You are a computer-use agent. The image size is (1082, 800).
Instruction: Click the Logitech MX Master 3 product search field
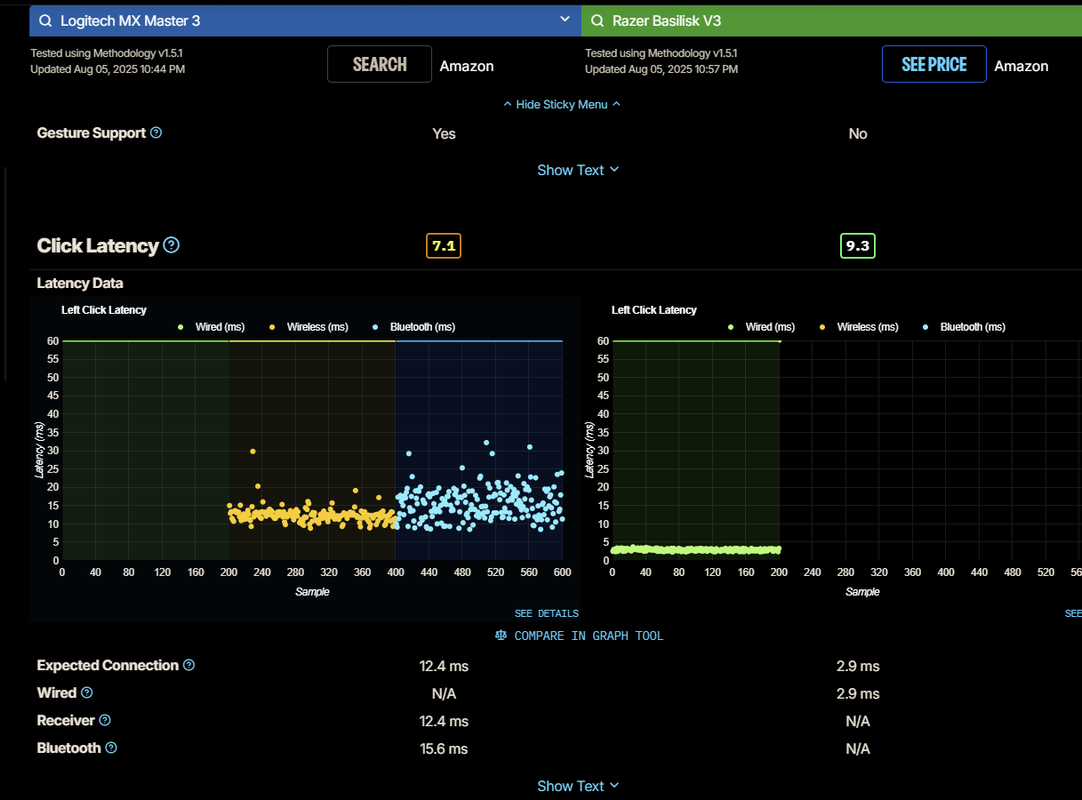pos(306,21)
